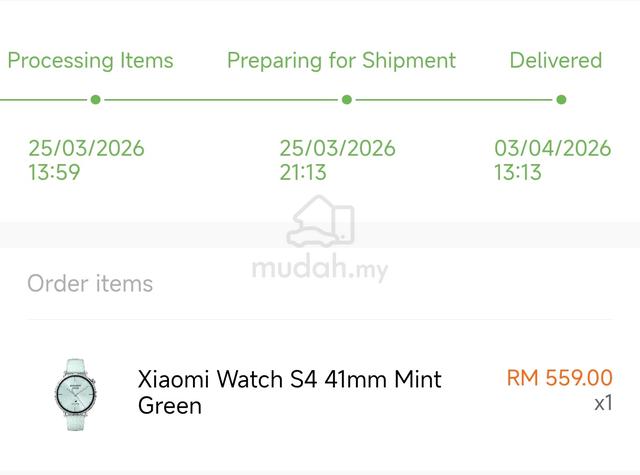The width and height of the screenshot is (640, 475).
Task: Click the 03/04/2026 13:13 delivered timestamp
Action: (552, 160)
